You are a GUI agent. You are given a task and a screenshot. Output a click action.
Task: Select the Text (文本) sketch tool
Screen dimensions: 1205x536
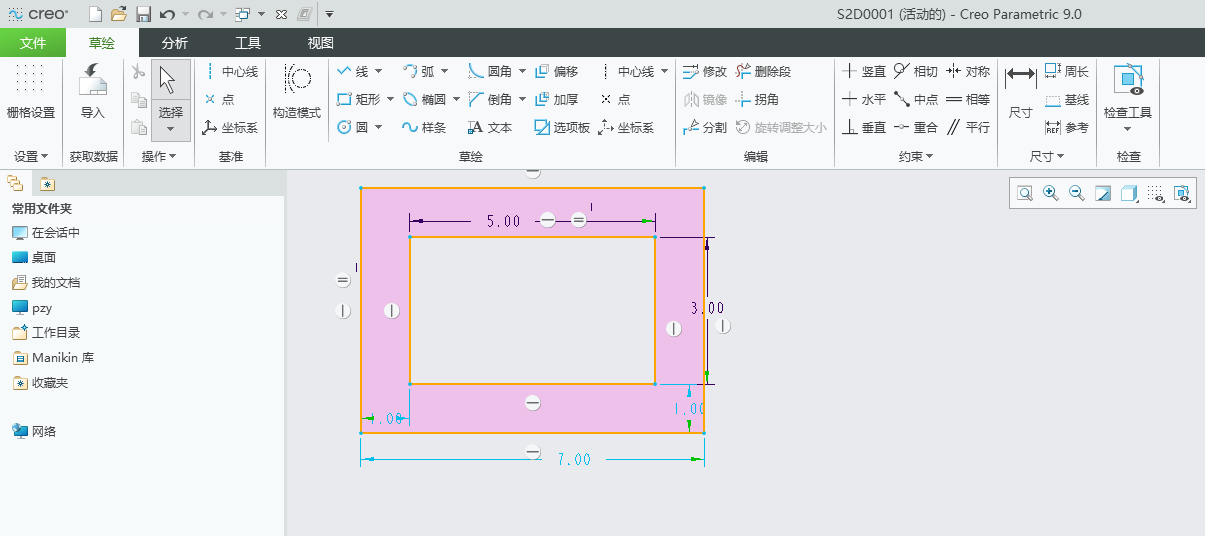pos(490,128)
